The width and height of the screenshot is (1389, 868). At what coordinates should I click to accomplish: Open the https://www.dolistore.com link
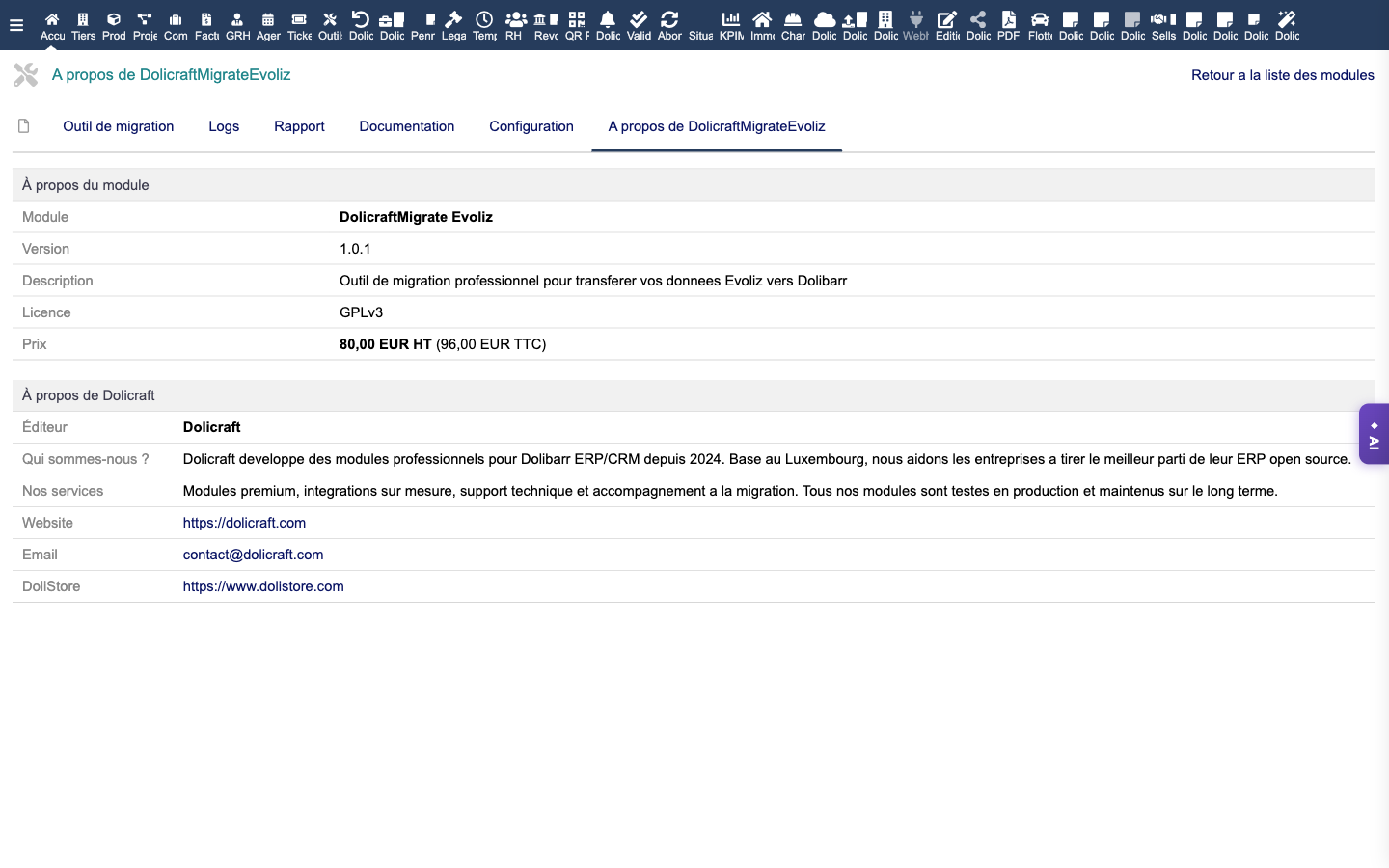coord(263,586)
